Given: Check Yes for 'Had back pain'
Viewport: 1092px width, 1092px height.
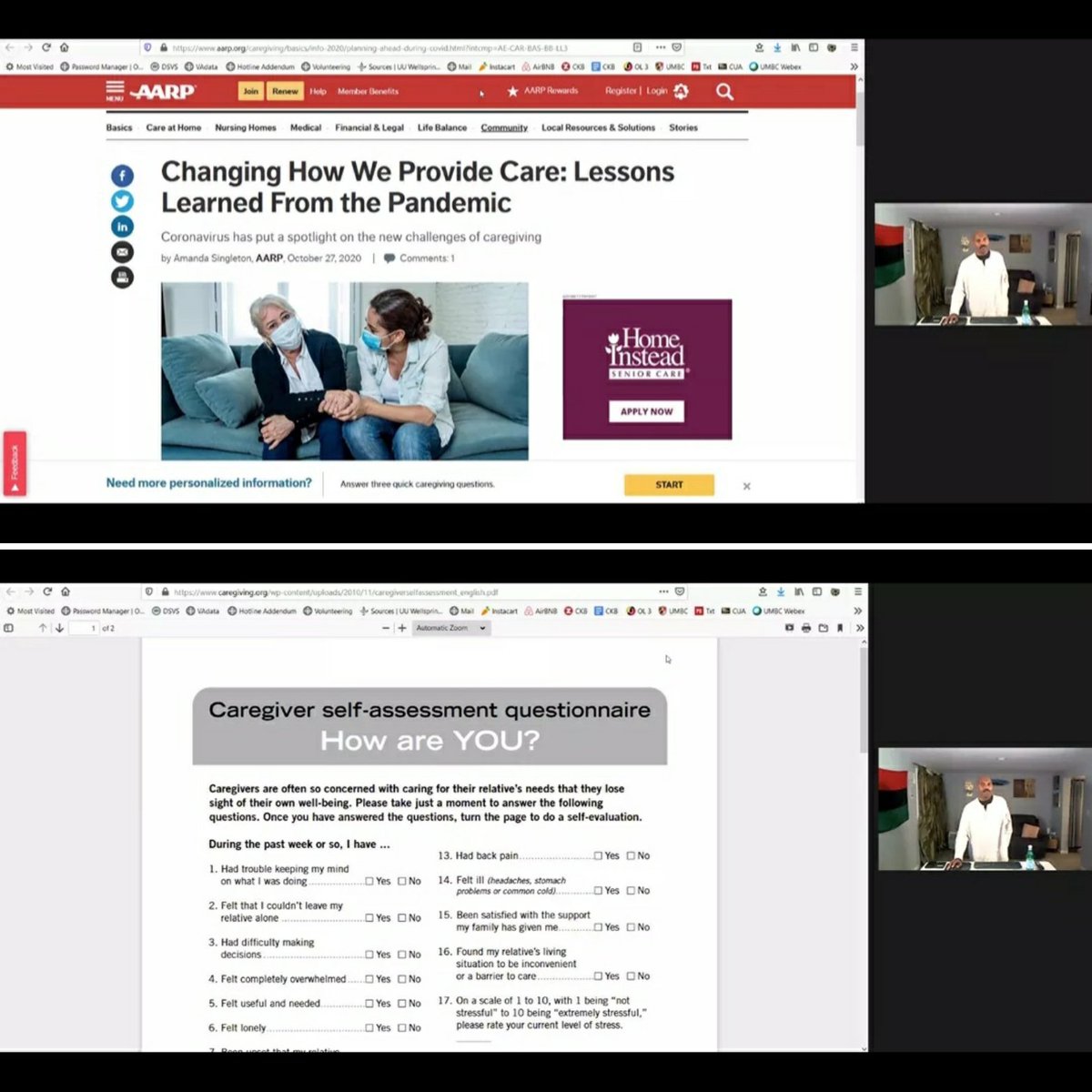Looking at the screenshot, I should point(599,855).
